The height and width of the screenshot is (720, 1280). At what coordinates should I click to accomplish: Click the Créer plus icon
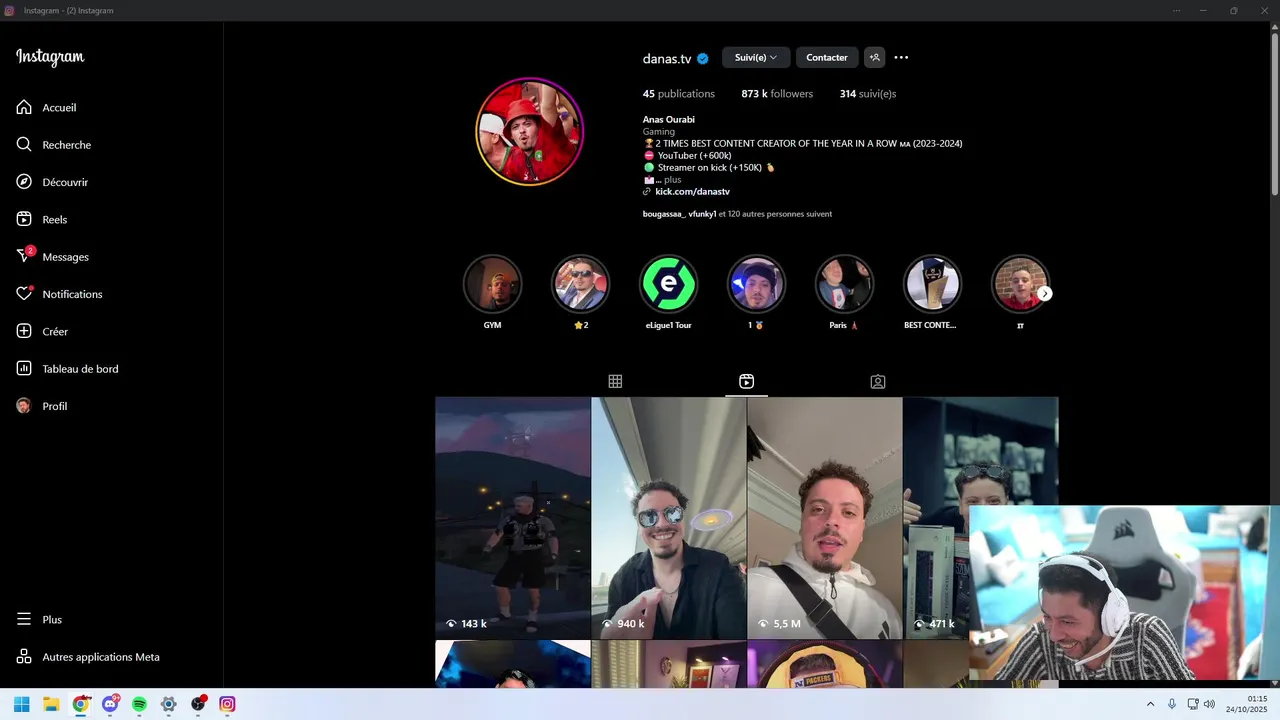(24, 331)
